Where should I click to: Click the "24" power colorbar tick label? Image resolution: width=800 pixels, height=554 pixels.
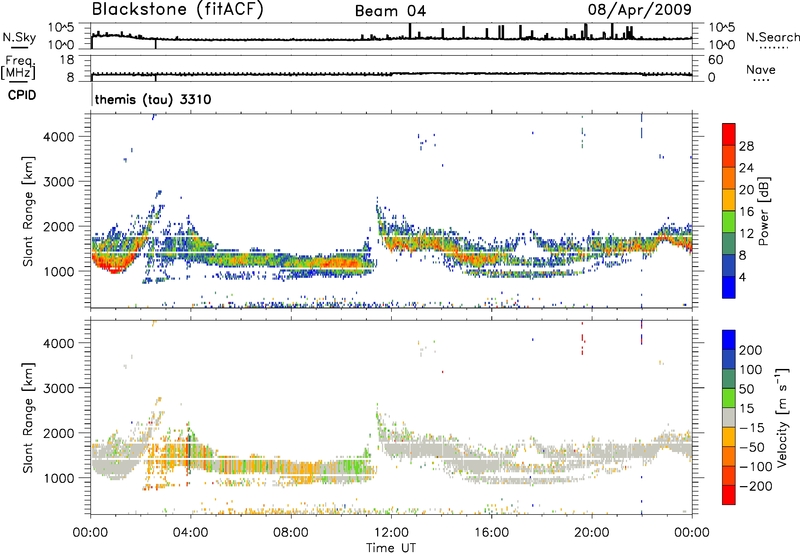point(746,168)
